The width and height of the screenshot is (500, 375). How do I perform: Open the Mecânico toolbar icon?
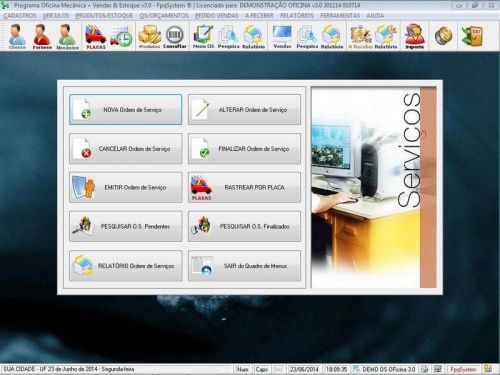pyautogui.click(x=67, y=36)
